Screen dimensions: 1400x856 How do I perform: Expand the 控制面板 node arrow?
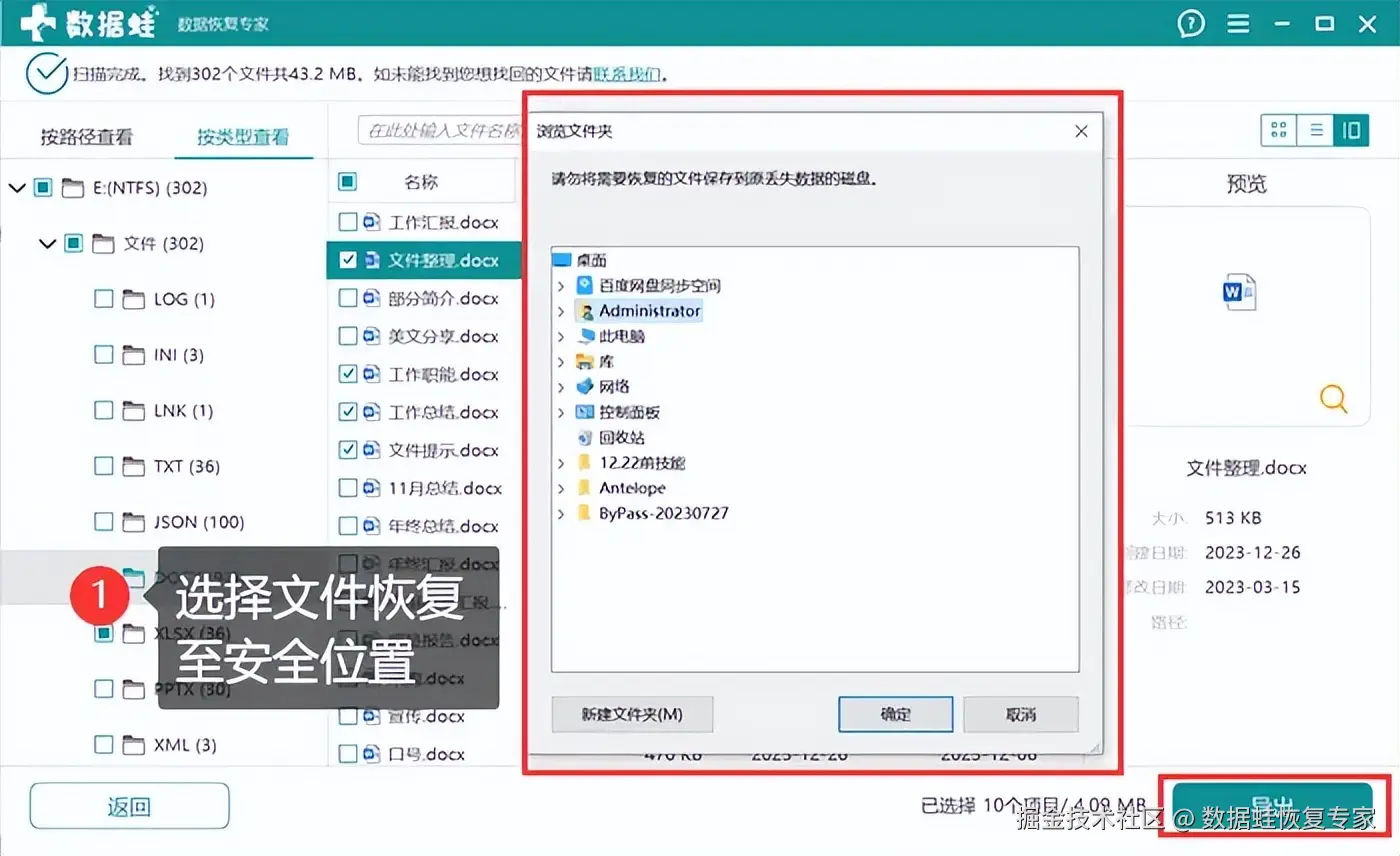point(561,412)
